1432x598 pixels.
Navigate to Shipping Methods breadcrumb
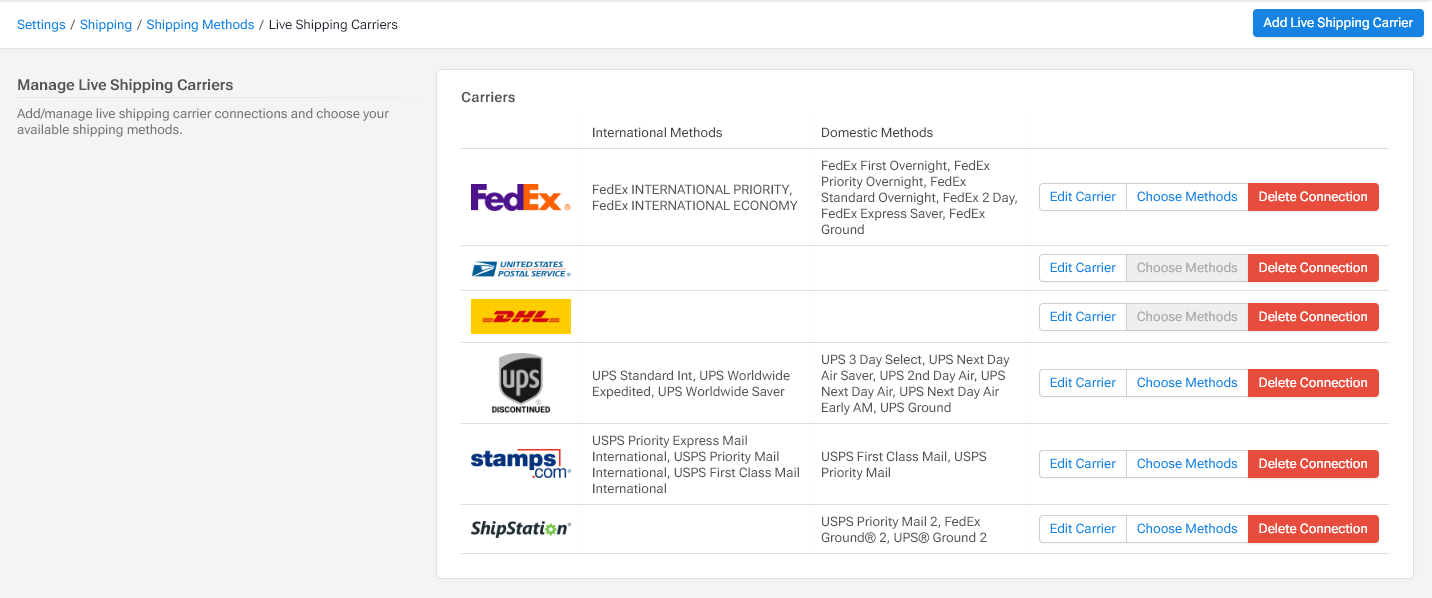pyautogui.click(x=200, y=24)
